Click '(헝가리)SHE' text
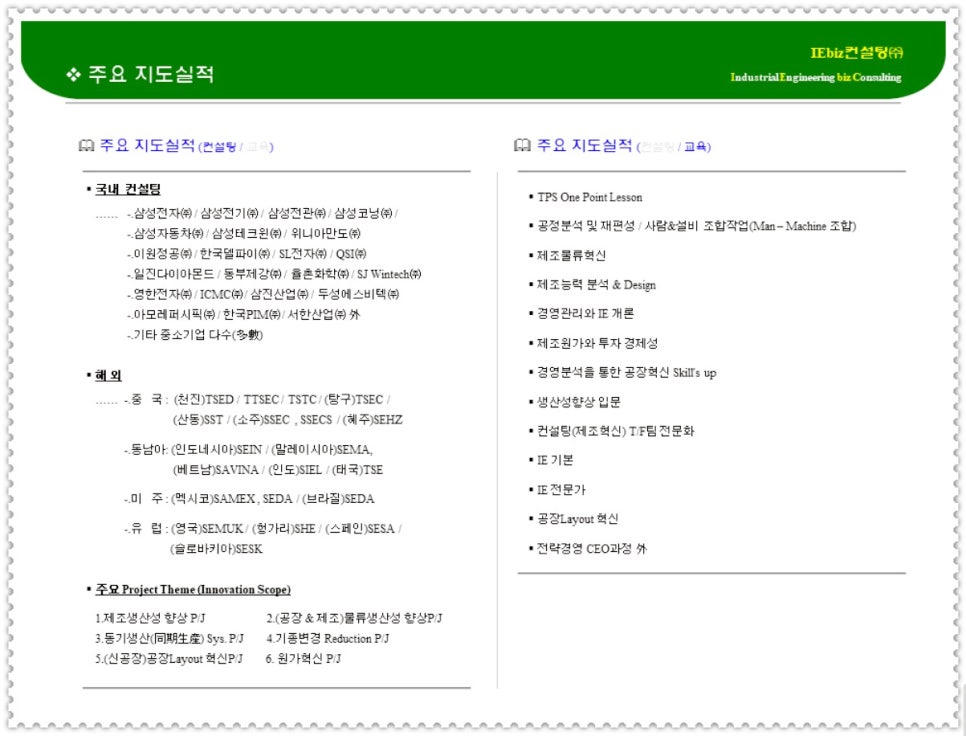 (284, 528)
